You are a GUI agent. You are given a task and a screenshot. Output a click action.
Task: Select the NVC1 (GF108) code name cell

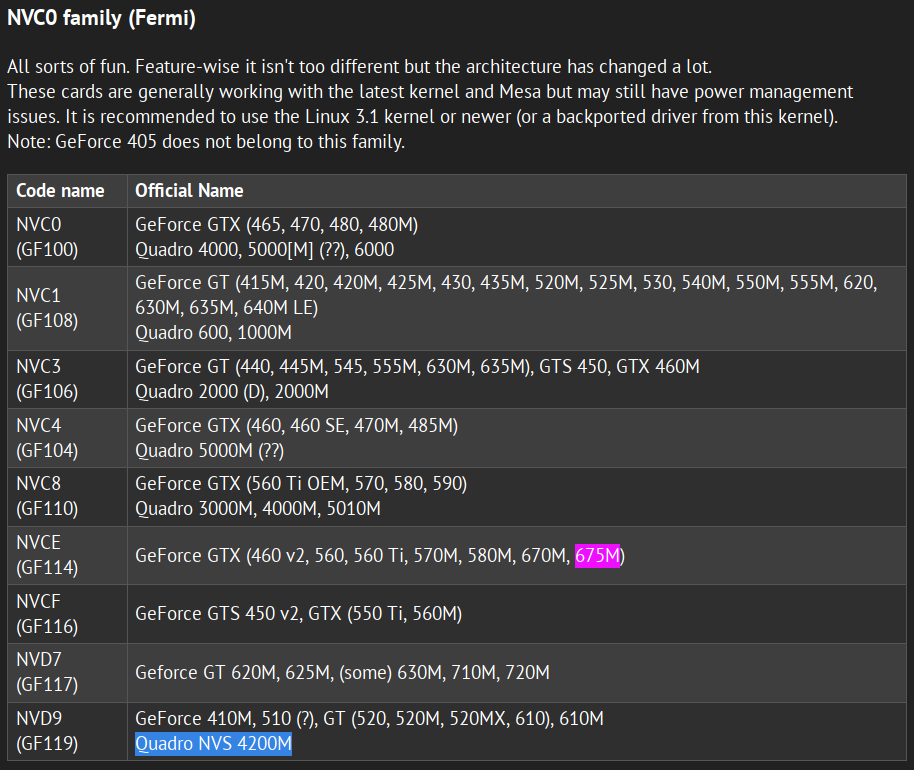pos(47,308)
